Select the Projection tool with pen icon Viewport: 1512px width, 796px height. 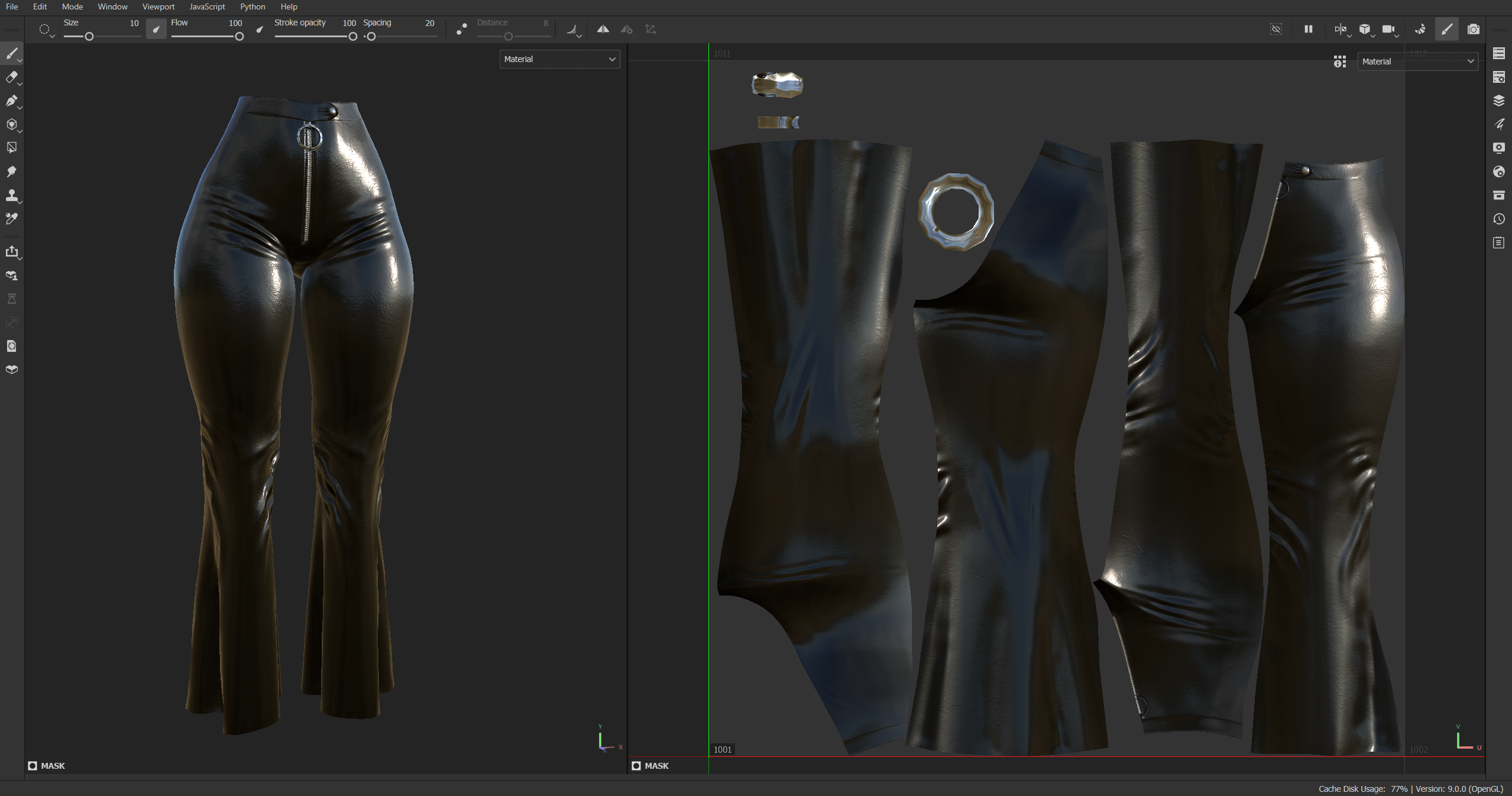coord(11,101)
